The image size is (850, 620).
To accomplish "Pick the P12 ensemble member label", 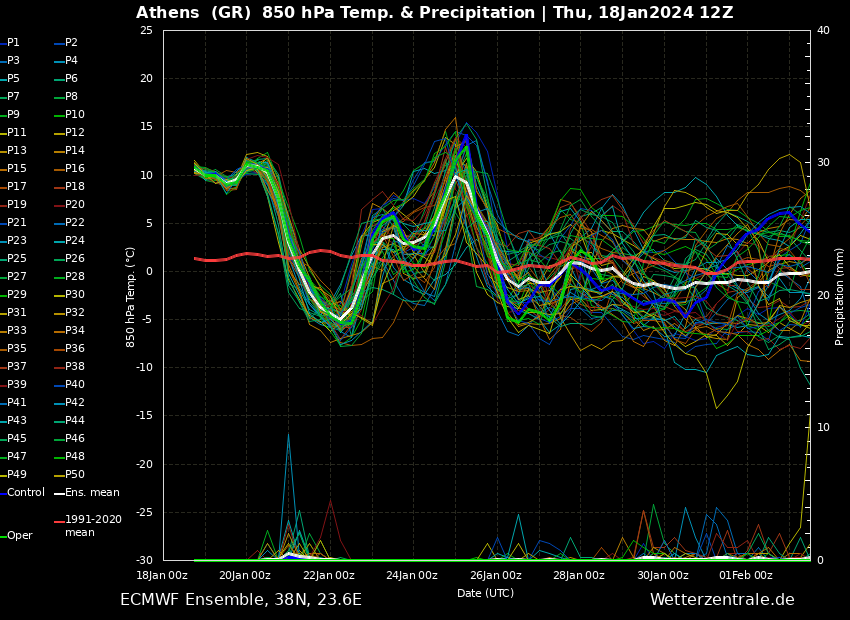I will [x=75, y=133].
